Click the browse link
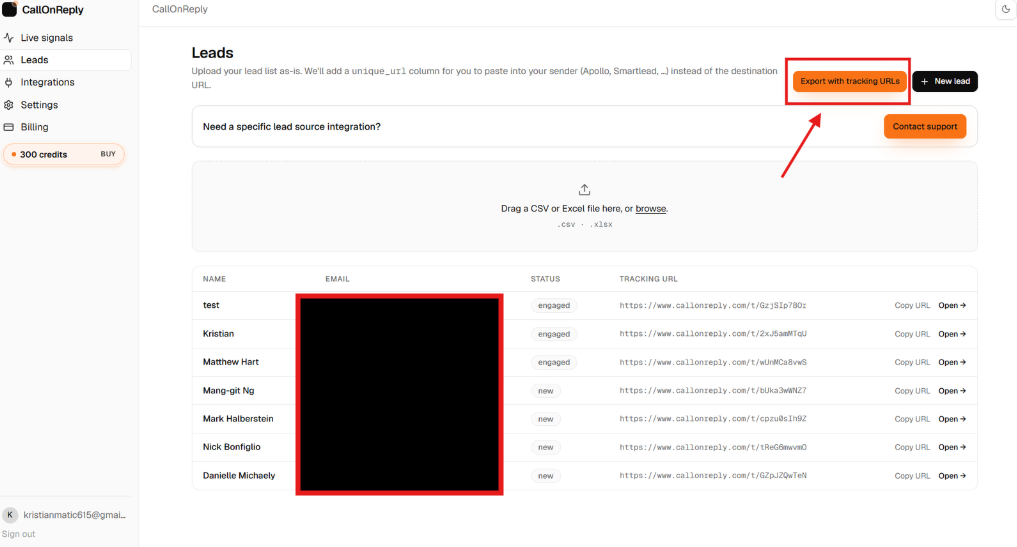The height and width of the screenshot is (547, 1017). click(651, 208)
